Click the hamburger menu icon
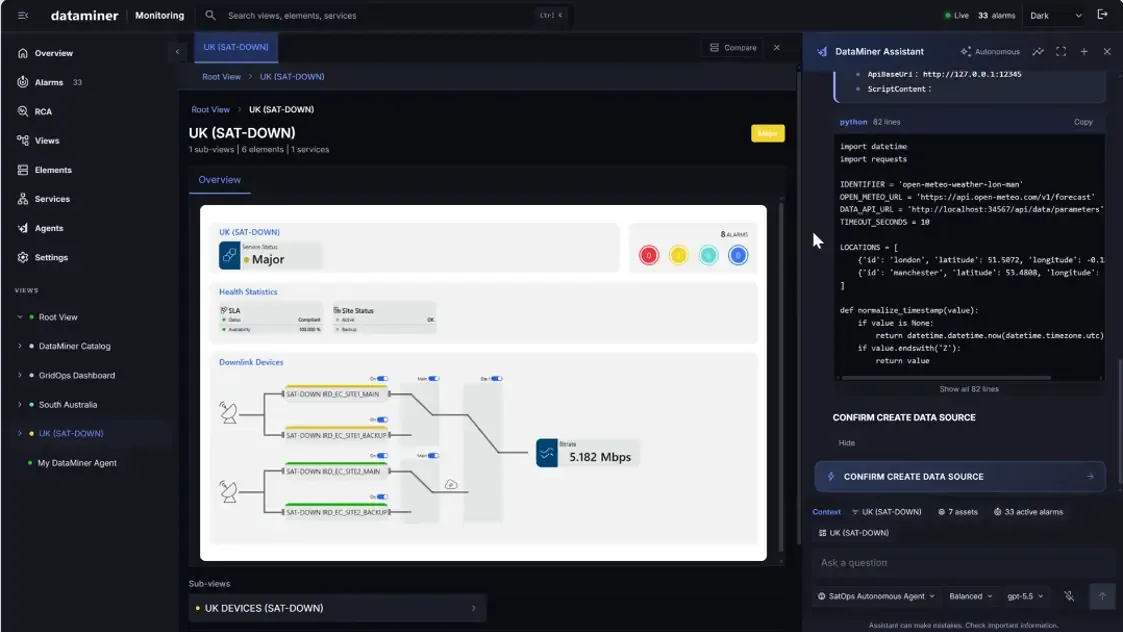The width and height of the screenshot is (1123, 632). click(23, 15)
